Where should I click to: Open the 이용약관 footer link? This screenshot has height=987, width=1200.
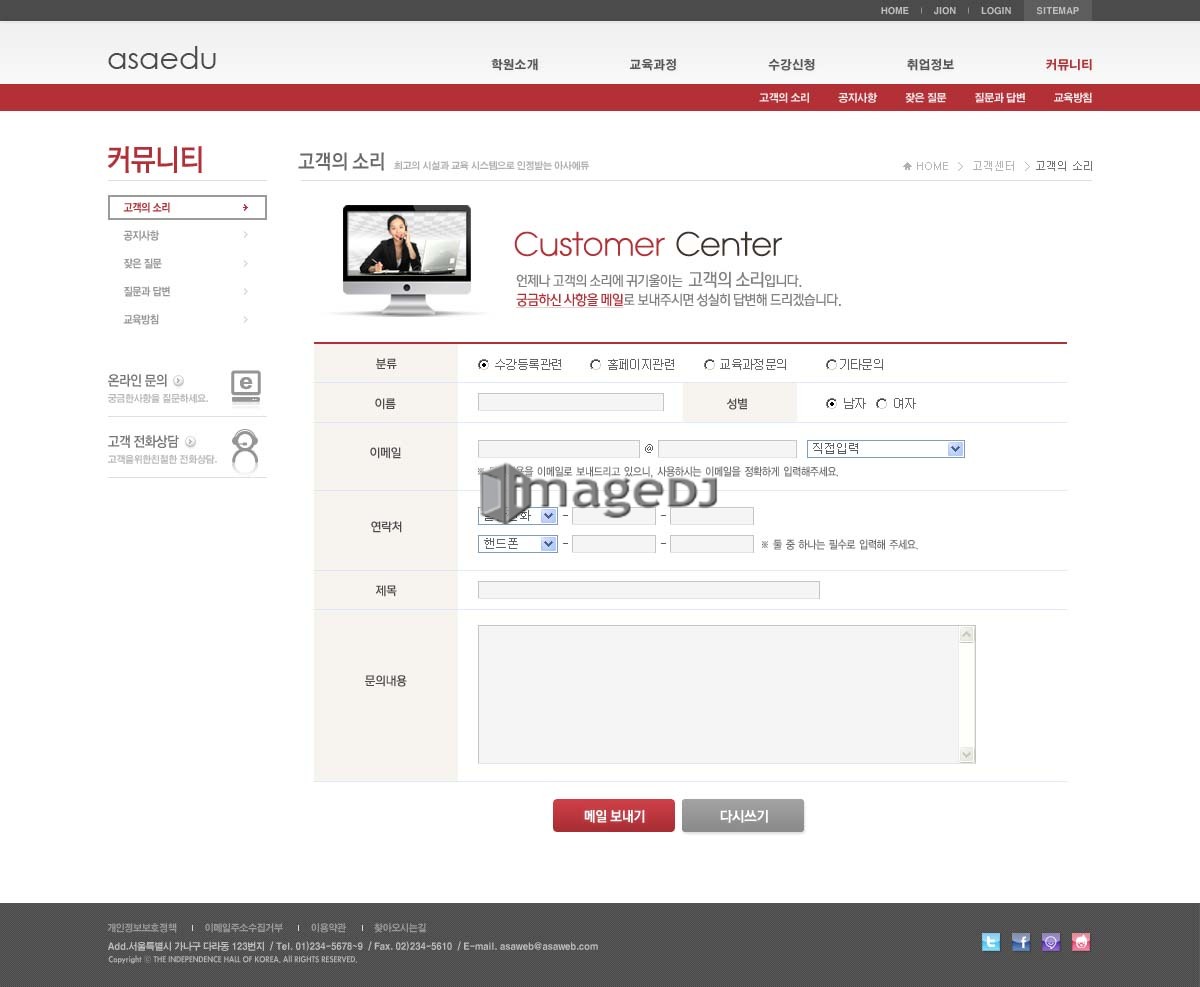328,928
